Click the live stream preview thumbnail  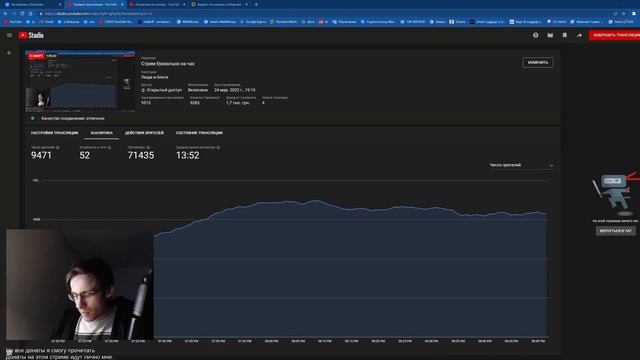coord(80,81)
